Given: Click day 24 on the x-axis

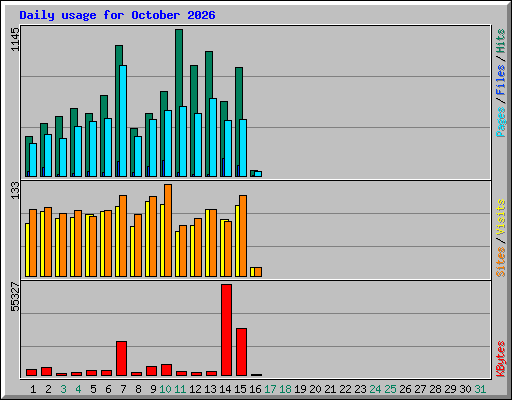Looking at the screenshot, I should [x=375, y=389].
